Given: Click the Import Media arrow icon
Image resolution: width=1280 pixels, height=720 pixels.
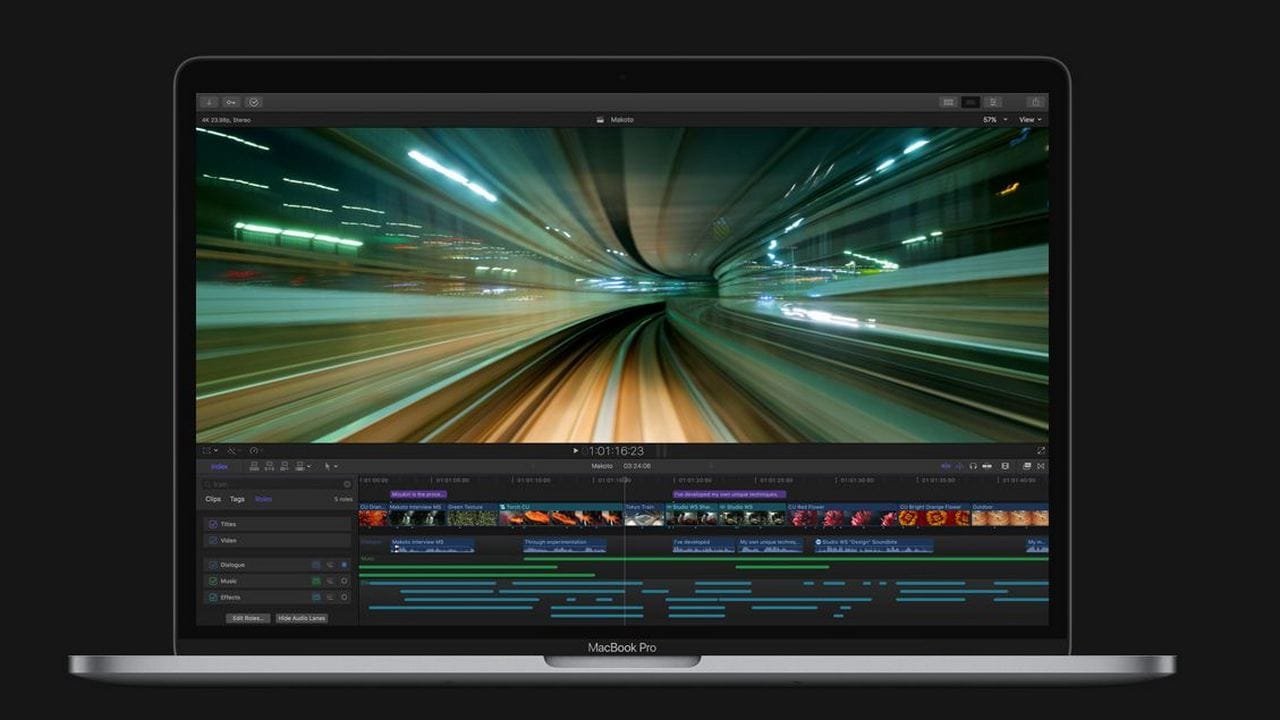Looking at the screenshot, I should (x=209, y=102).
